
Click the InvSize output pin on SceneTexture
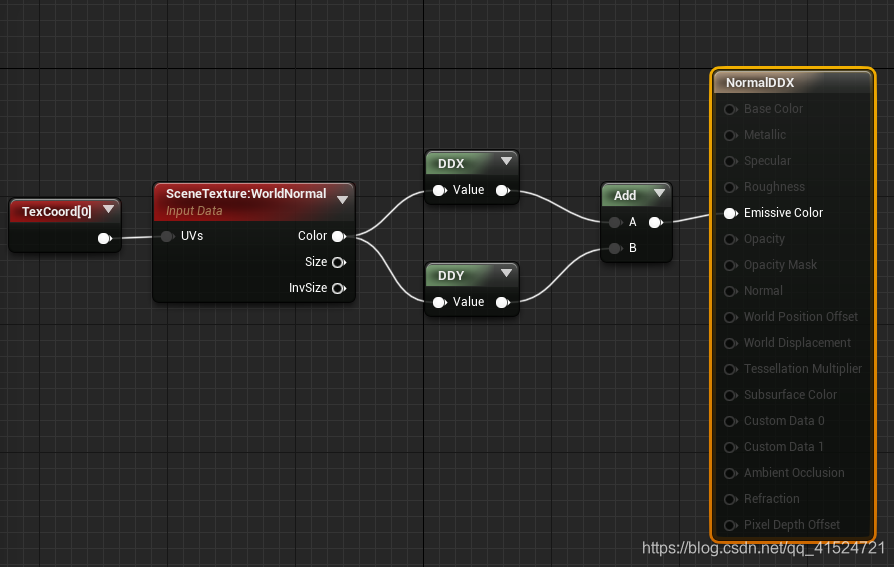339,288
